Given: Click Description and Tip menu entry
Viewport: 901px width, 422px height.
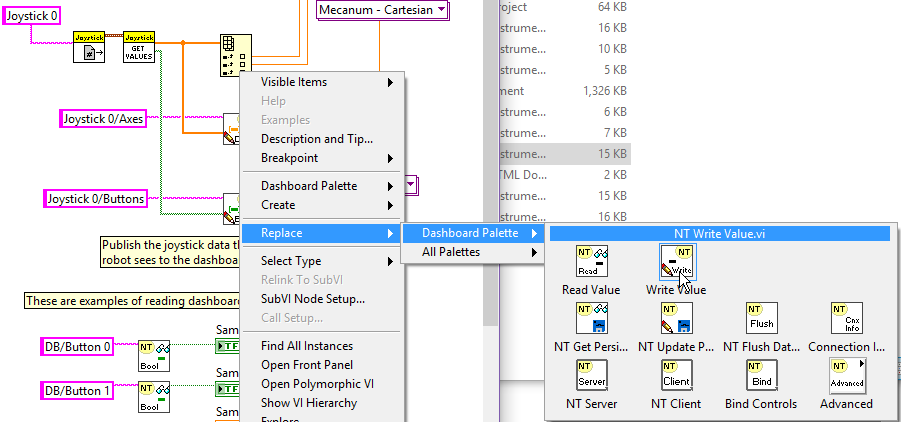Looking at the screenshot, I should (316, 139).
